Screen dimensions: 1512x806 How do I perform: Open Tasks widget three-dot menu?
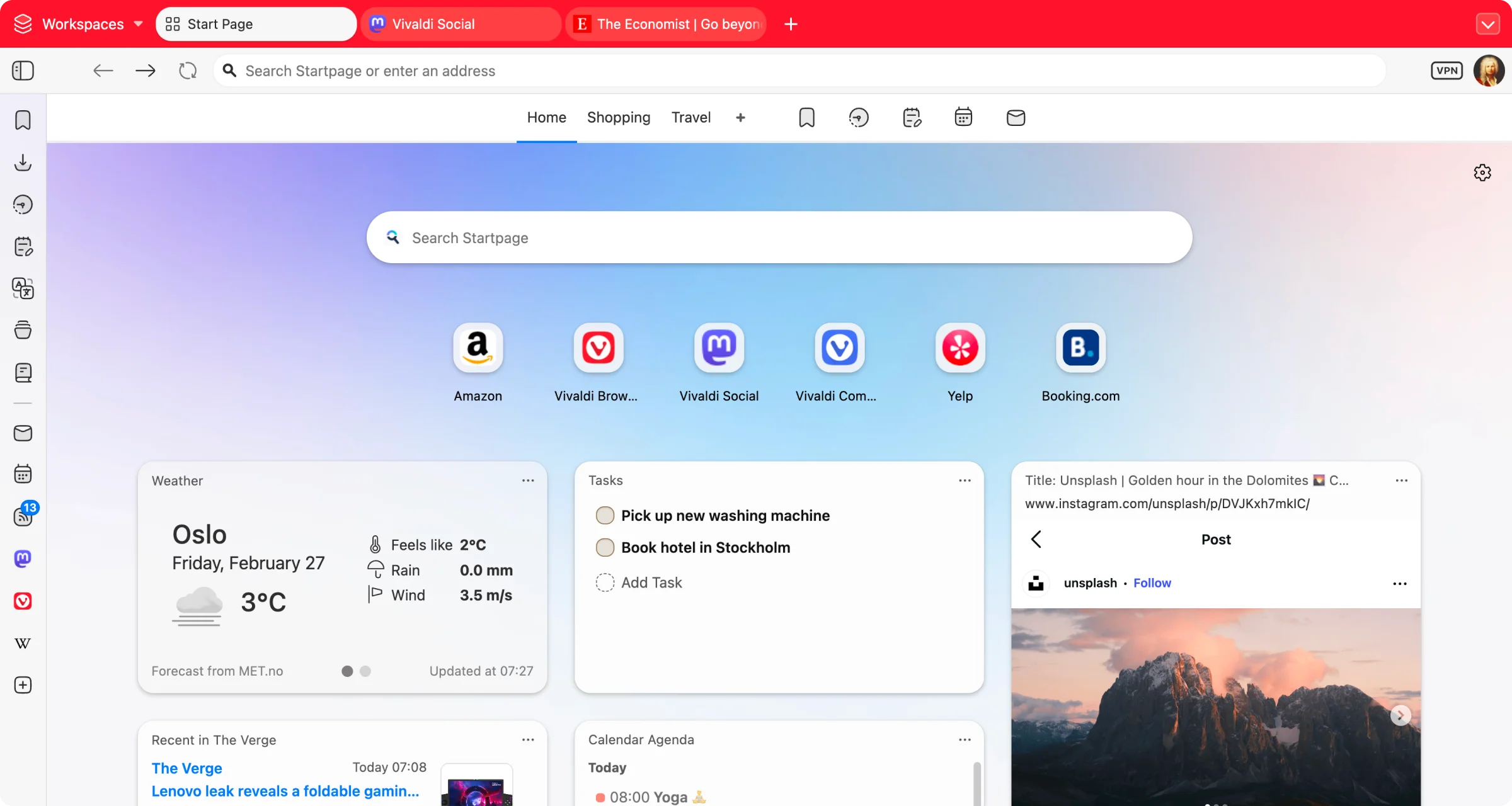(x=965, y=480)
